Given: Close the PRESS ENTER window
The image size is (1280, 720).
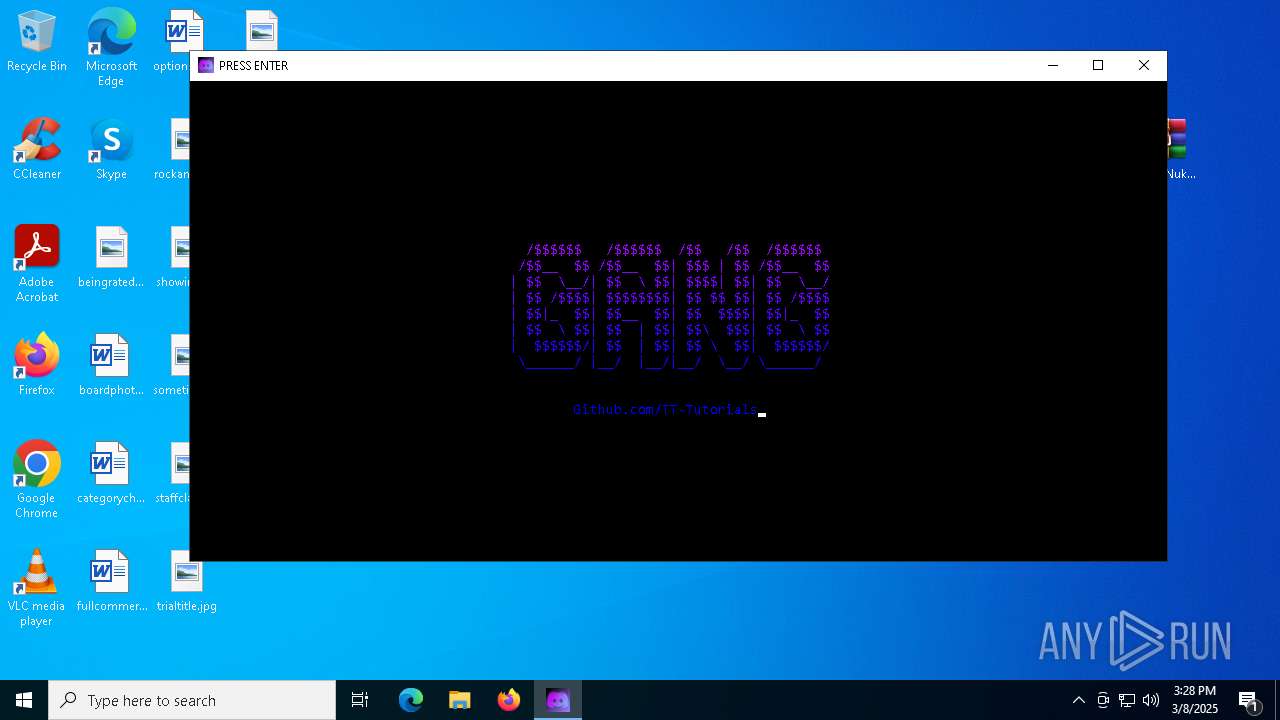Looking at the screenshot, I should 1144,66.
